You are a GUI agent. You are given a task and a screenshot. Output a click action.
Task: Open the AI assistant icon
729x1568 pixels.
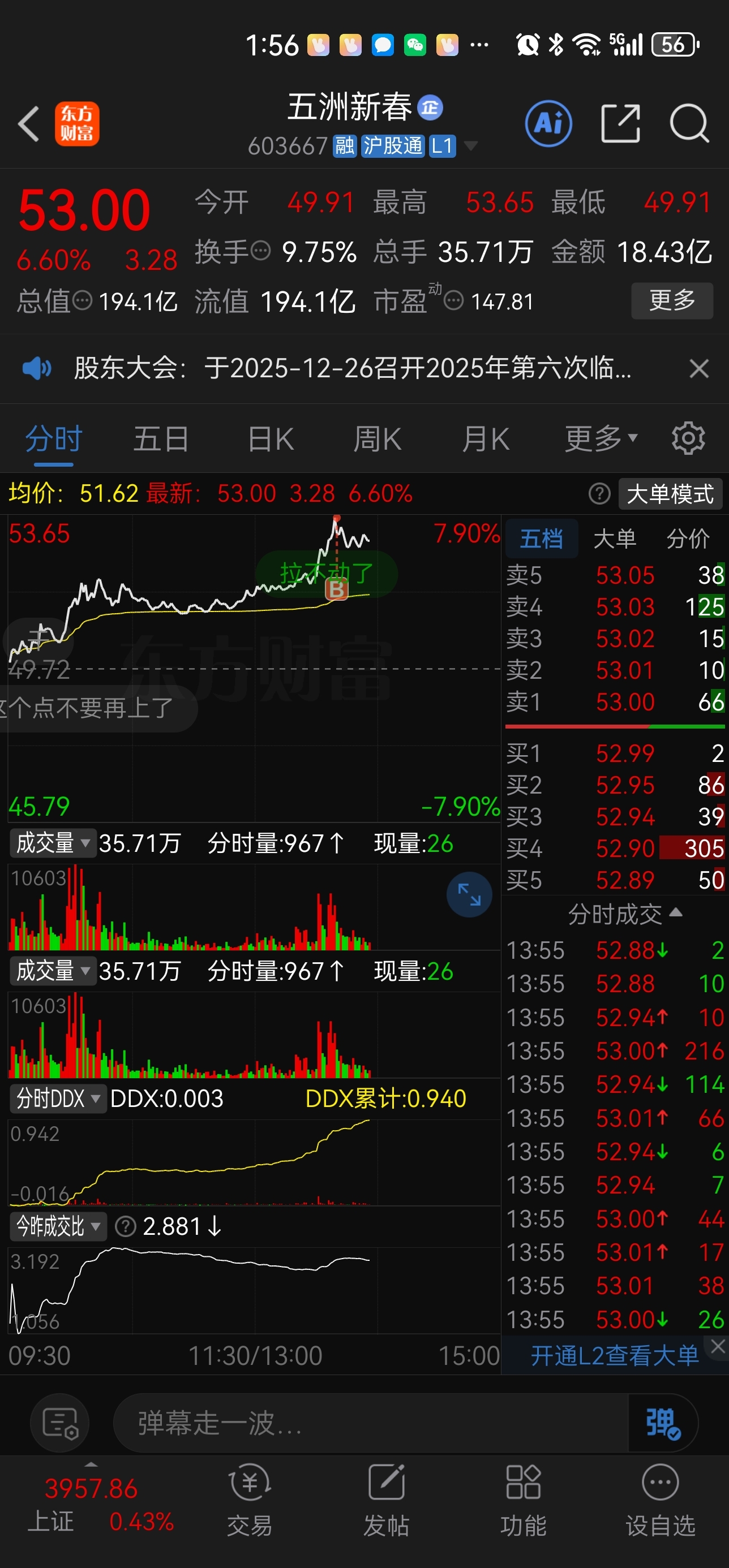point(548,123)
